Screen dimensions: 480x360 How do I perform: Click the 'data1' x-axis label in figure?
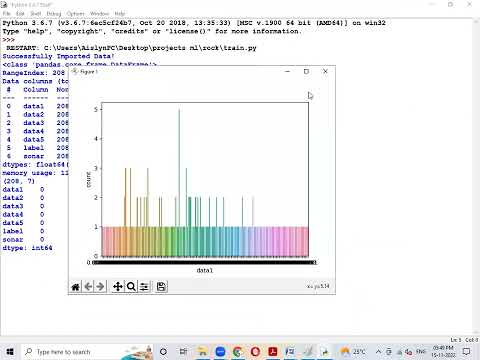(x=205, y=270)
